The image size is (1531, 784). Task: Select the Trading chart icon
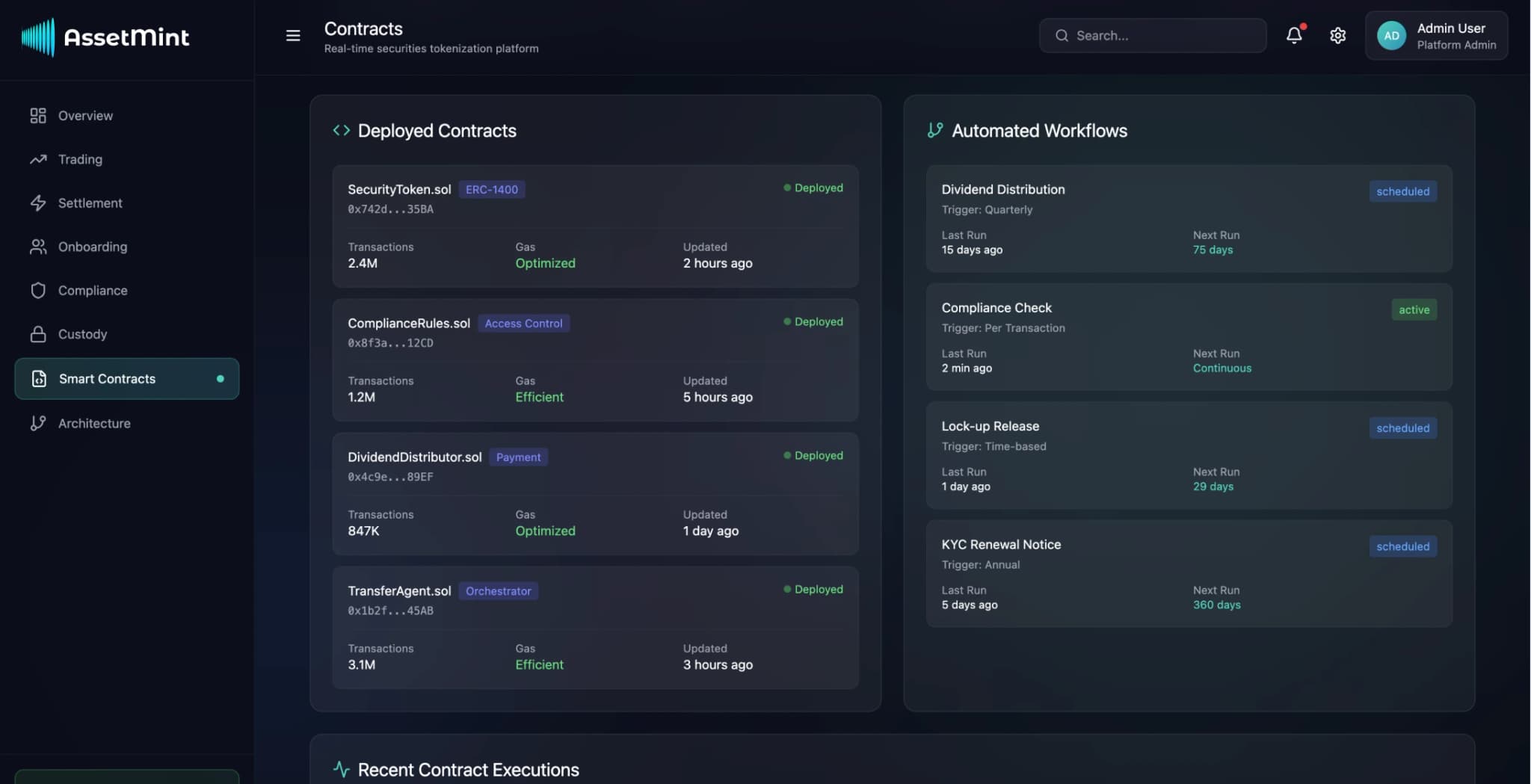38,159
